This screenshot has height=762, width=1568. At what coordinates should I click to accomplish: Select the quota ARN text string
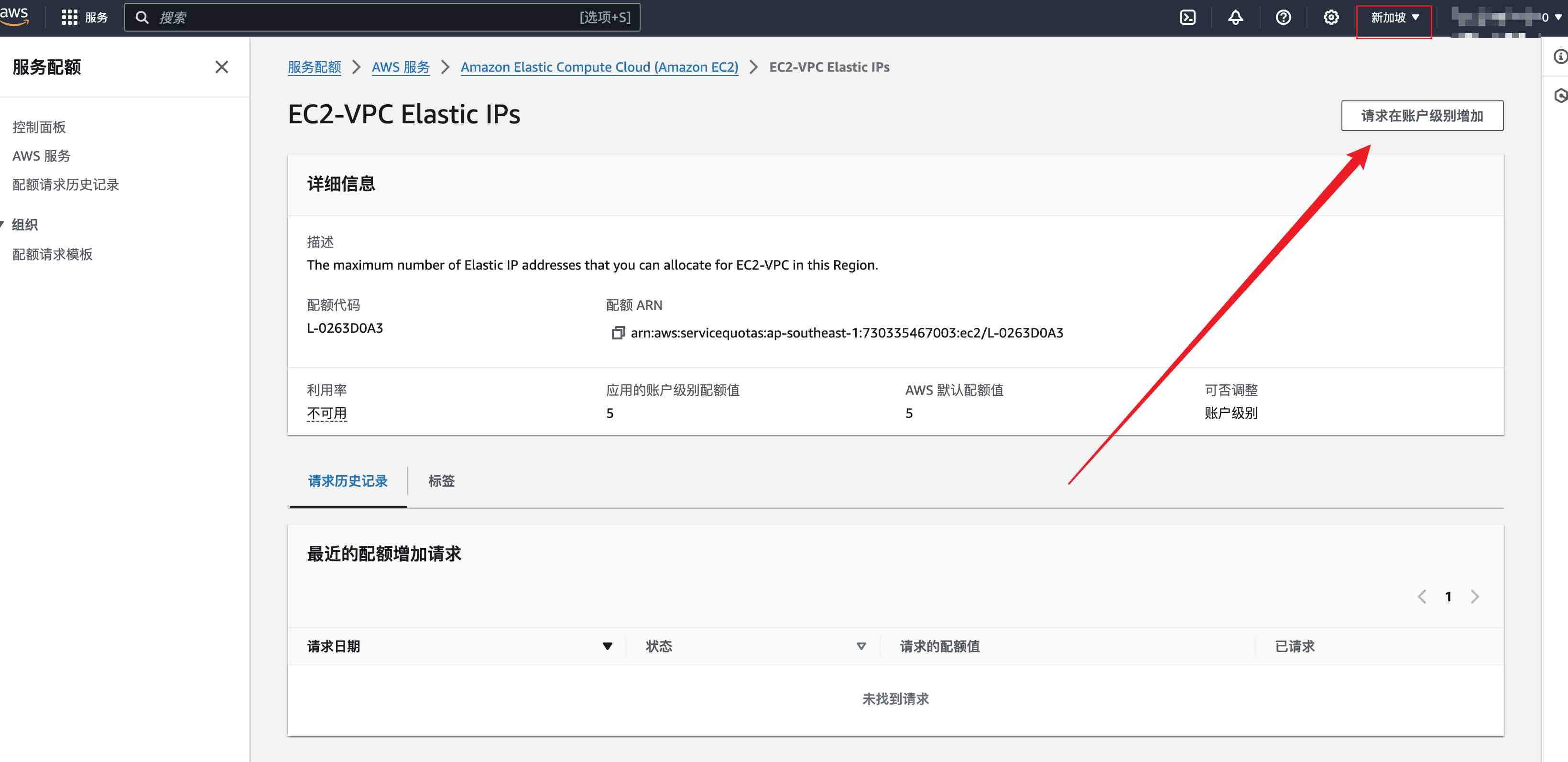847,333
